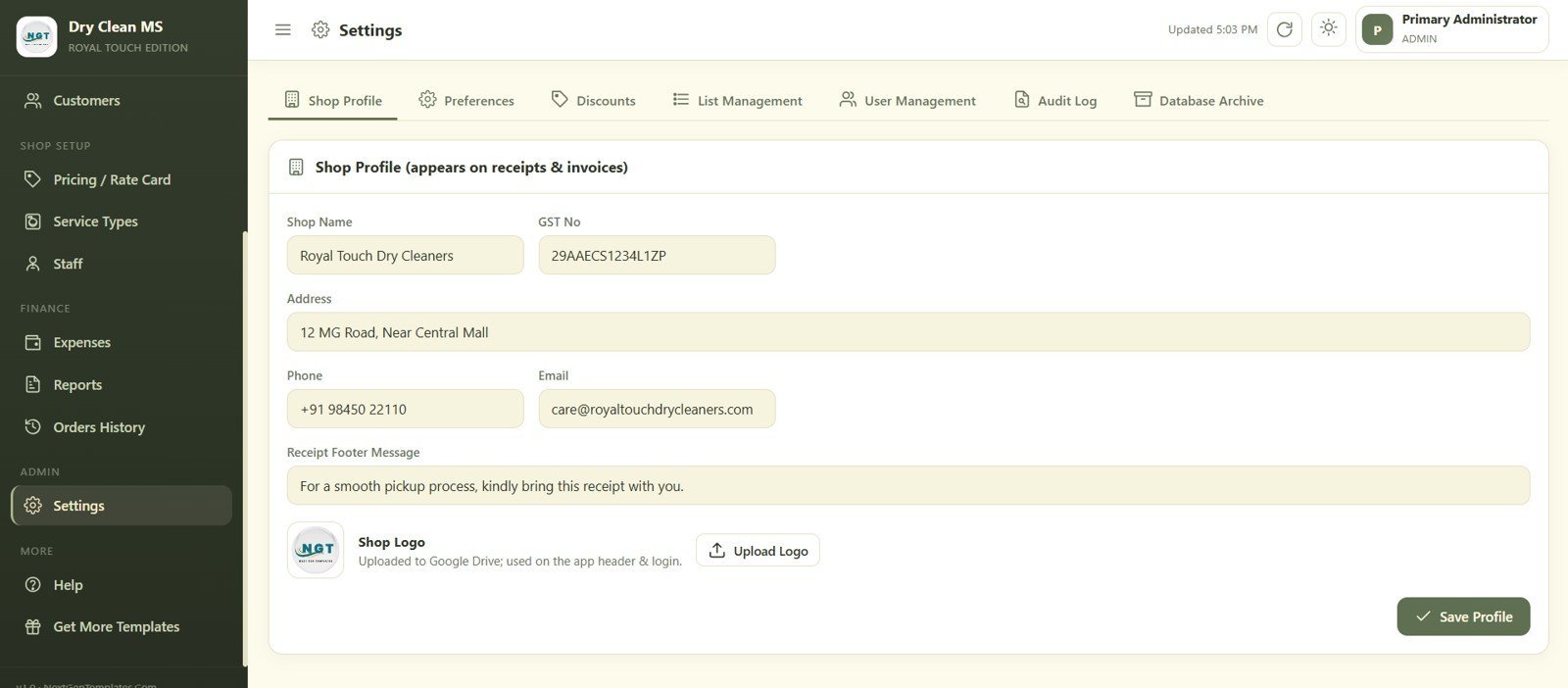This screenshot has width=1568, height=688.
Task: Click the Shop Logo thumbnail
Action: click(316, 550)
